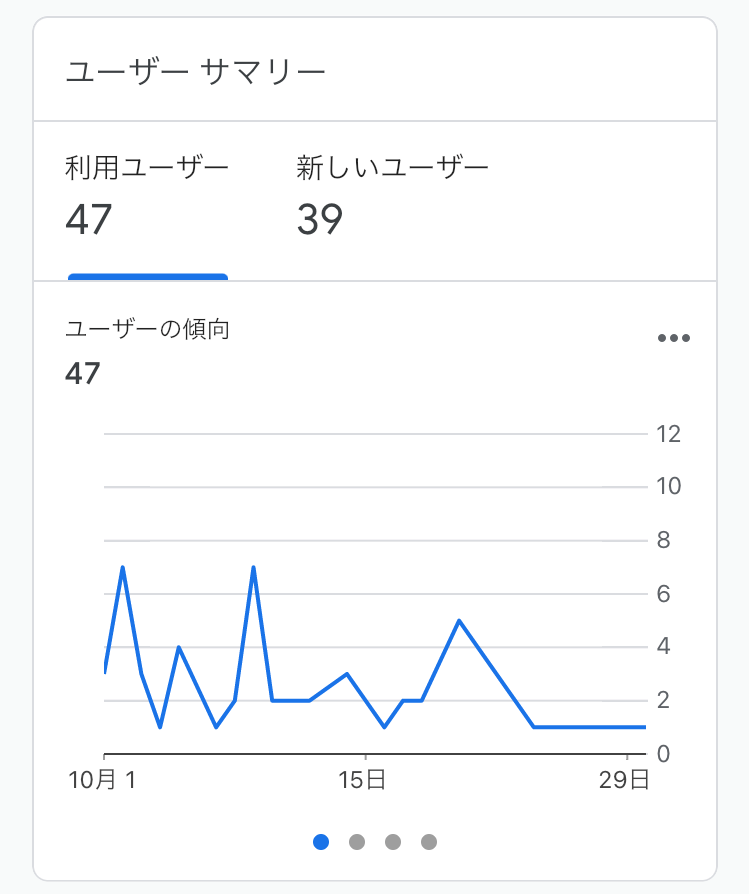Screen dimensions: 749x894
Task: Switch to the 新しいユーザー tab
Action: click(x=392, y=201)
